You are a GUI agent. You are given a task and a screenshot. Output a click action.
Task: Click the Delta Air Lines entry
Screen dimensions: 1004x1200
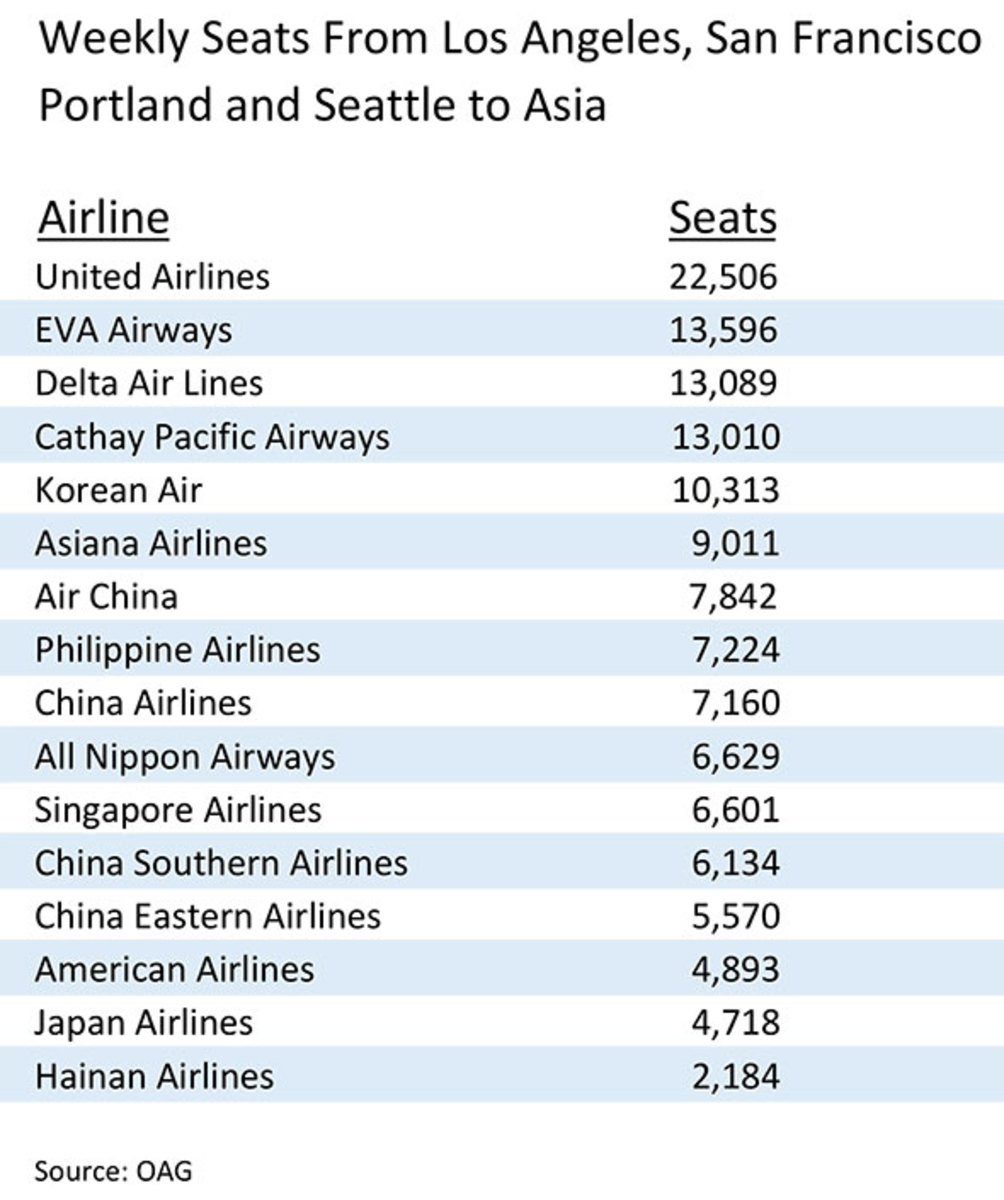point(149,383)
